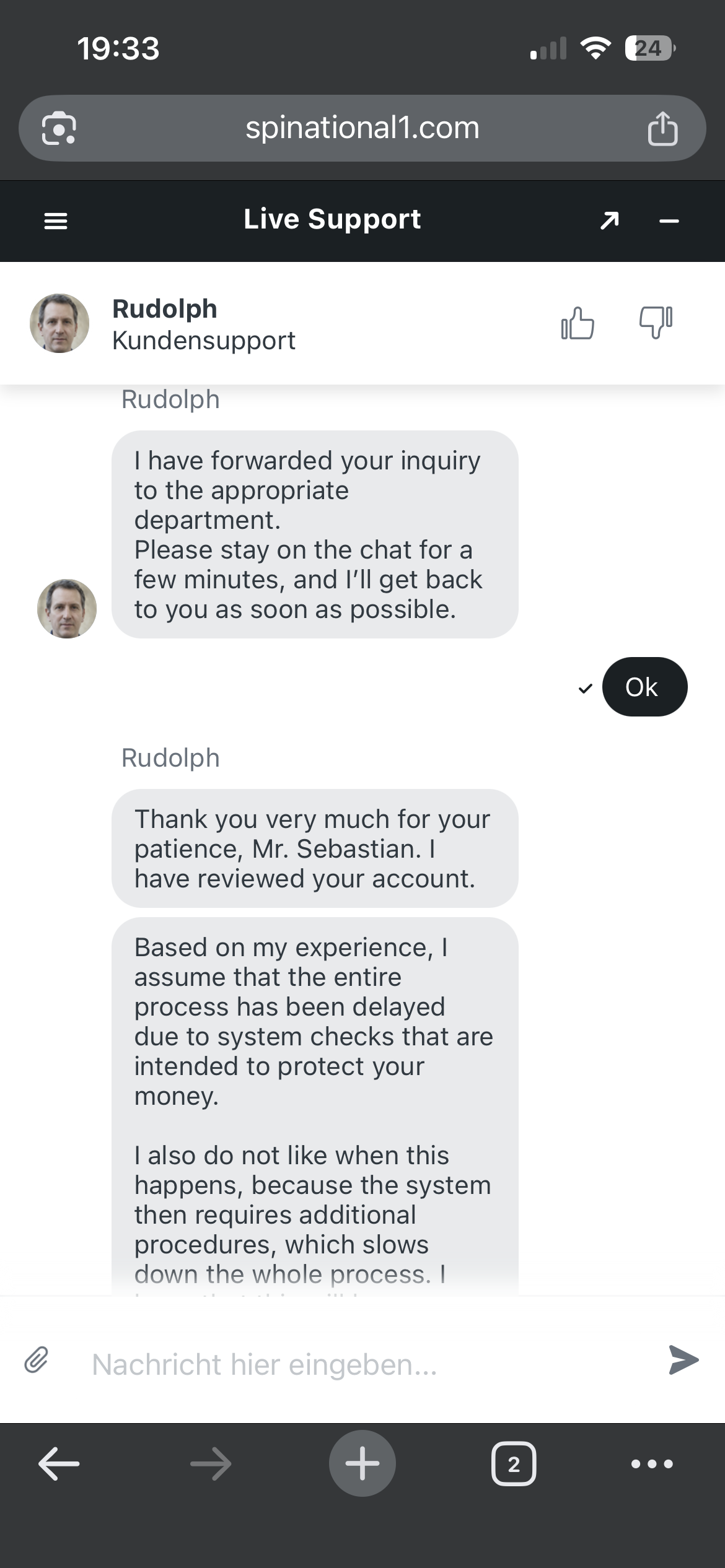Minimize the Live Support chat widget

point(669,221)
